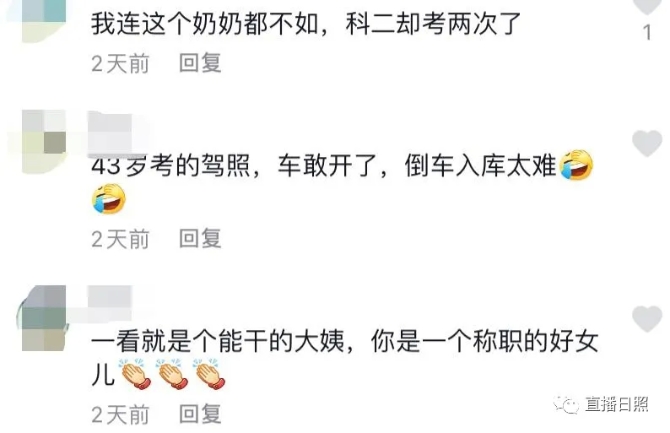Open avatar of the 能干的大姨 commenter
This screenshot has width=670, height=433.
(43, 318)
